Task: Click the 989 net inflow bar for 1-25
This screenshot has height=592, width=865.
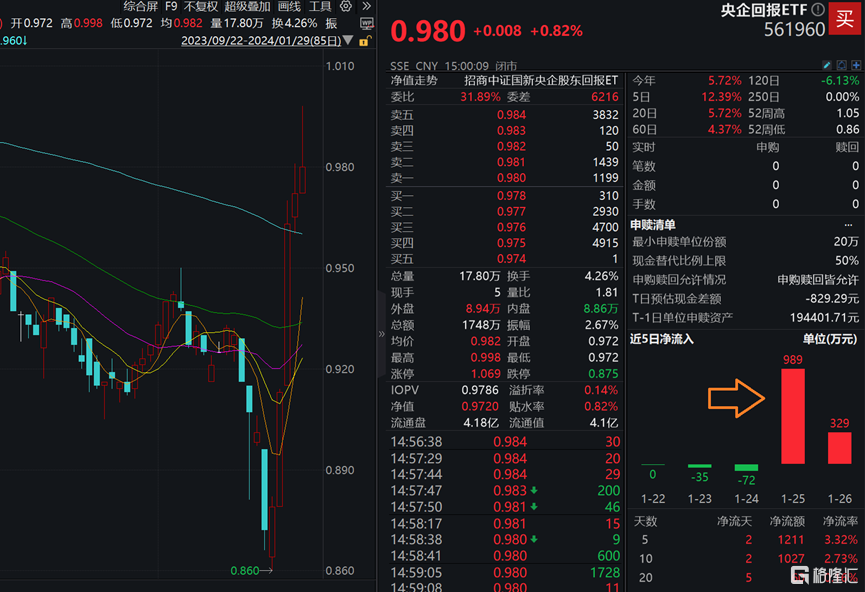Action: pyautogui.click(x=793, y=416)
